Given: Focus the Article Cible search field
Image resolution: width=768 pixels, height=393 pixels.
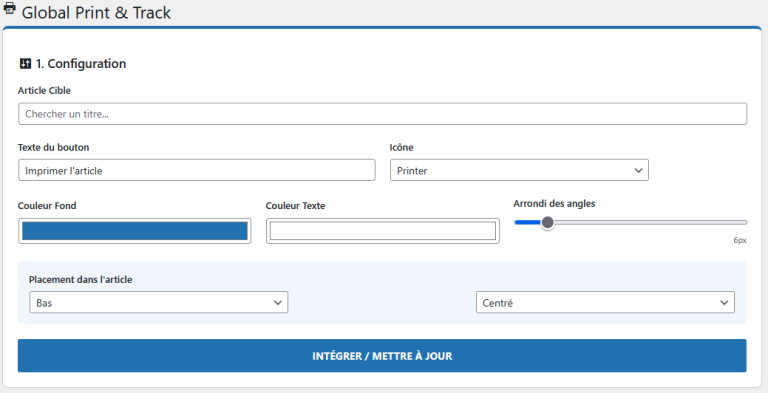Looking at the screenshot, I should pos(383,114).
